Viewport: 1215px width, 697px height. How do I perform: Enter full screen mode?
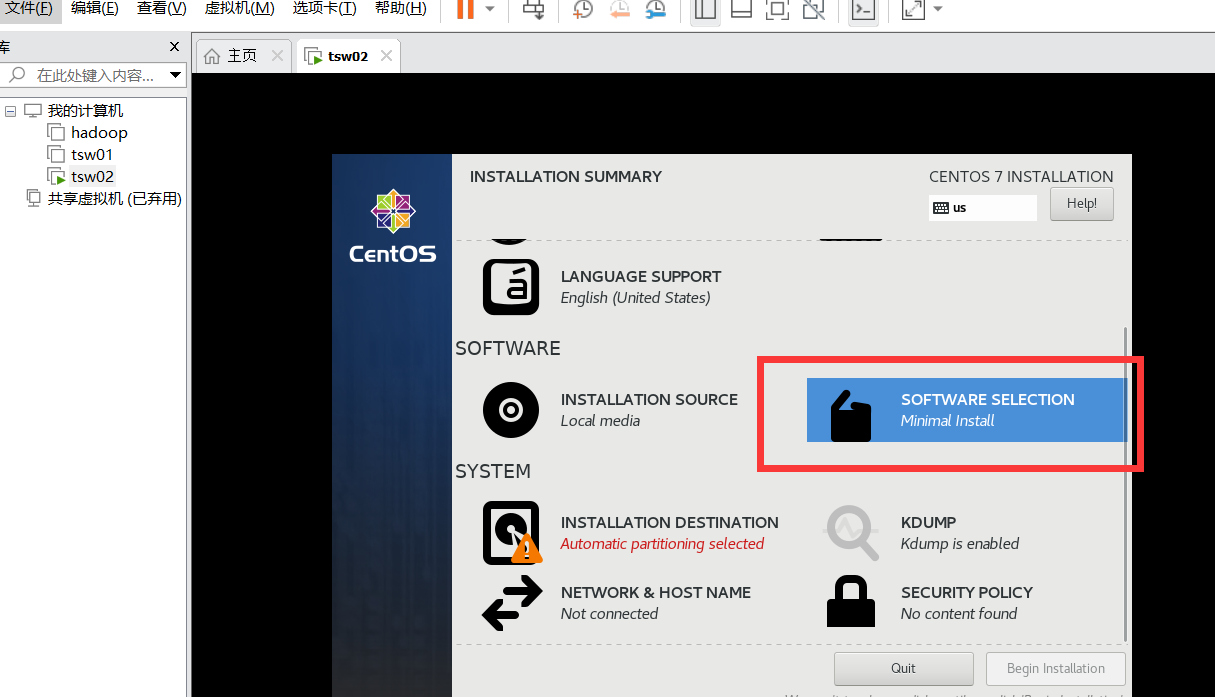[777, 9]
